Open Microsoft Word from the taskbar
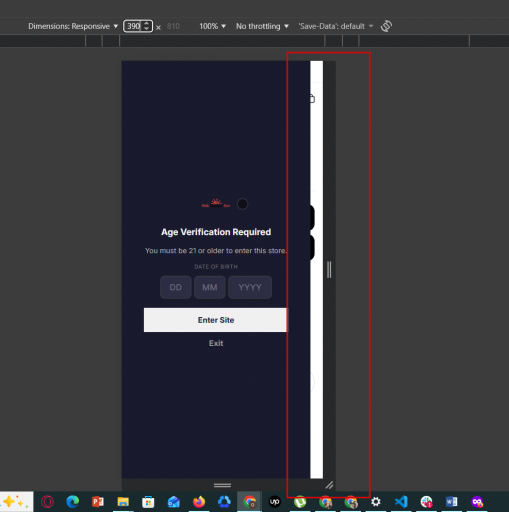 (x=452, y=502)
